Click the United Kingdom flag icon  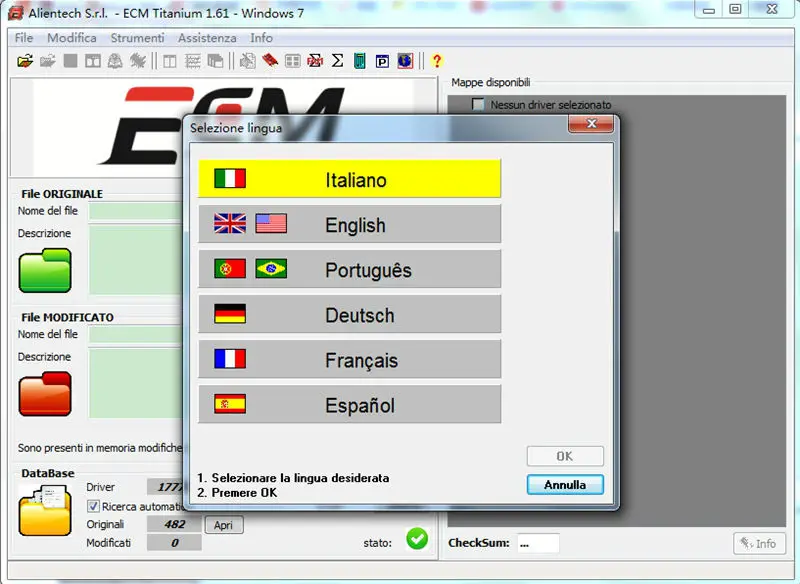(230, 223)
